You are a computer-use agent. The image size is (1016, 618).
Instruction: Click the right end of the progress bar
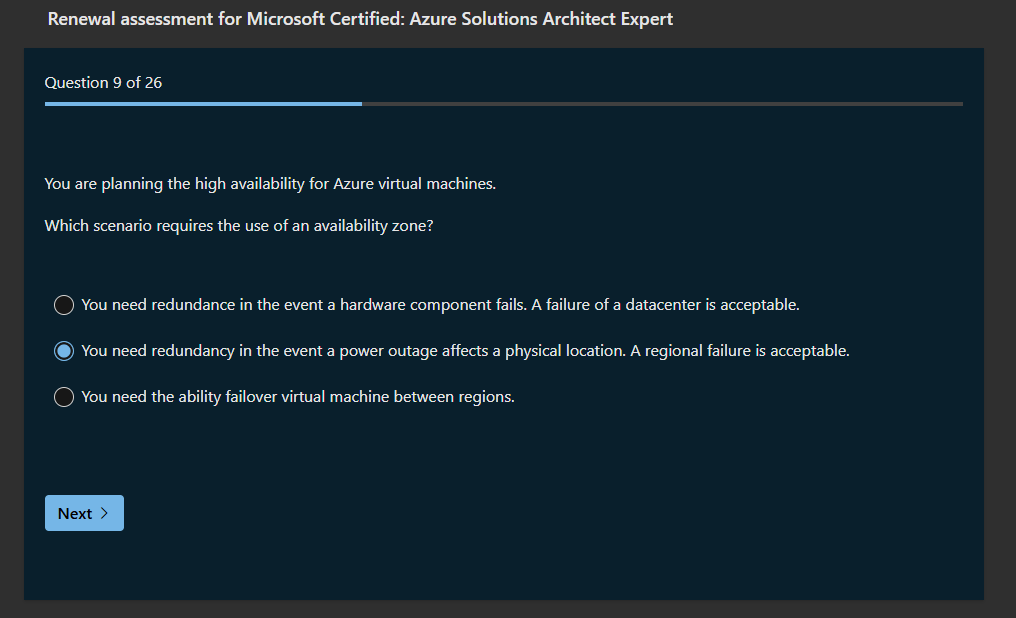pyautogui.click(x=957, y=103)
